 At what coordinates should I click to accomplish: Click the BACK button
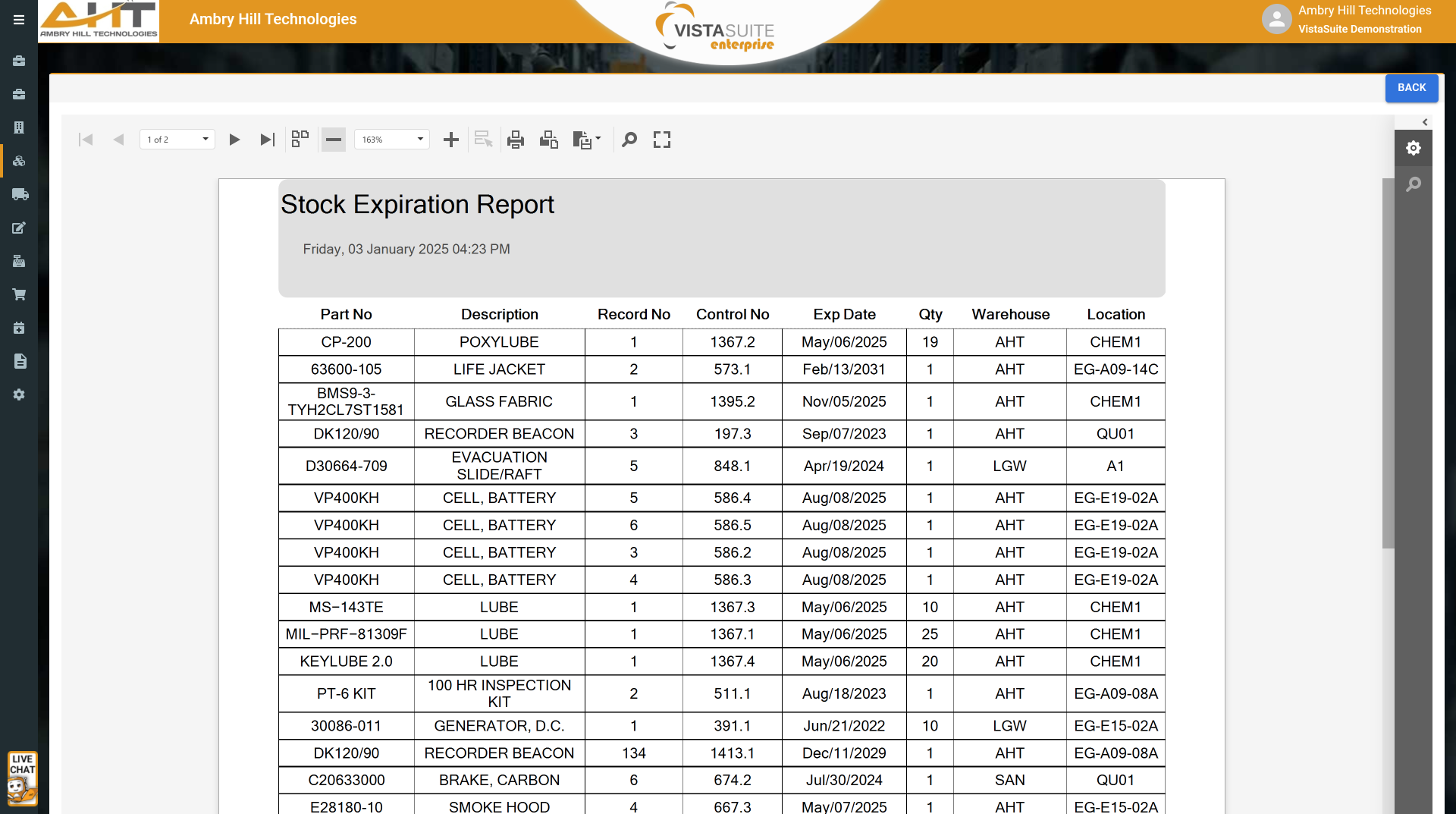pos(1411,88)
